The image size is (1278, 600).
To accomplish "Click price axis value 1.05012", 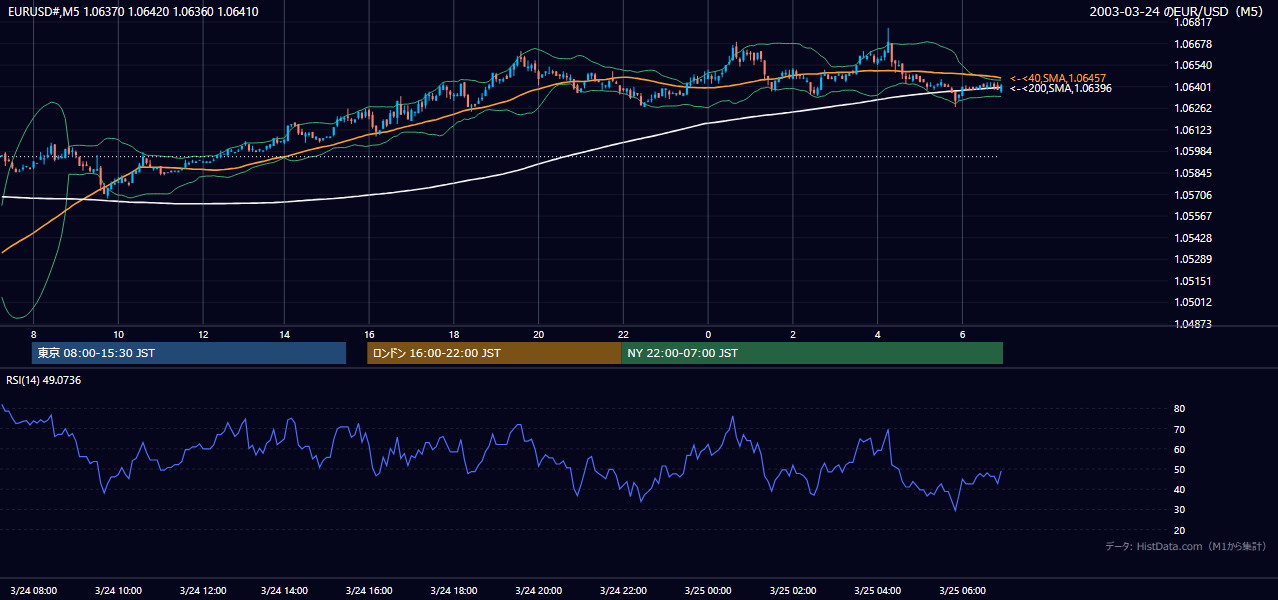I will [1193, 303].
